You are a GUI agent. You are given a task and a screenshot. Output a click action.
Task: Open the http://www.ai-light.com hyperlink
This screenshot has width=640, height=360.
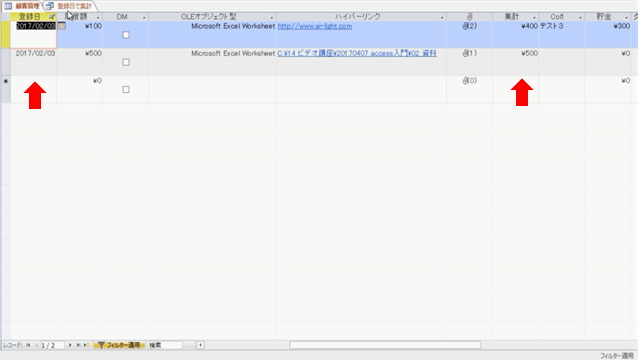(x=315, y=26)
